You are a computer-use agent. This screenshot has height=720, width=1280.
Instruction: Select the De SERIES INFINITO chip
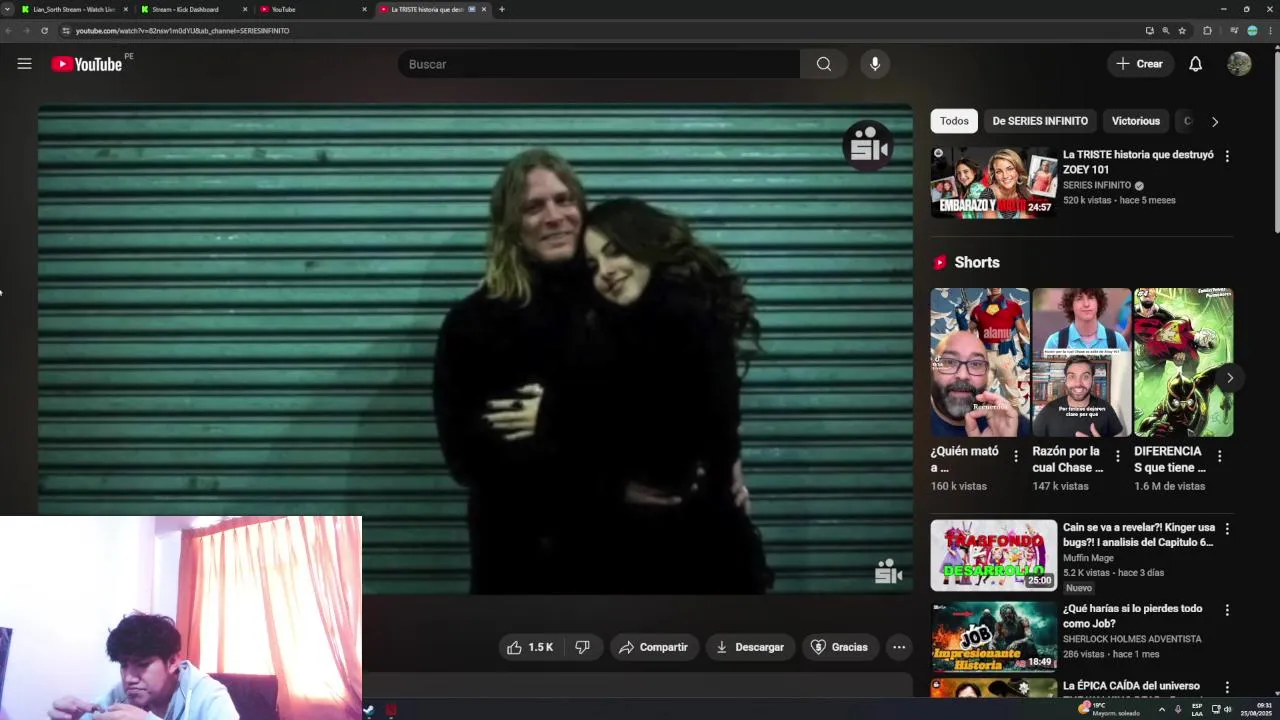point(1040,121)
